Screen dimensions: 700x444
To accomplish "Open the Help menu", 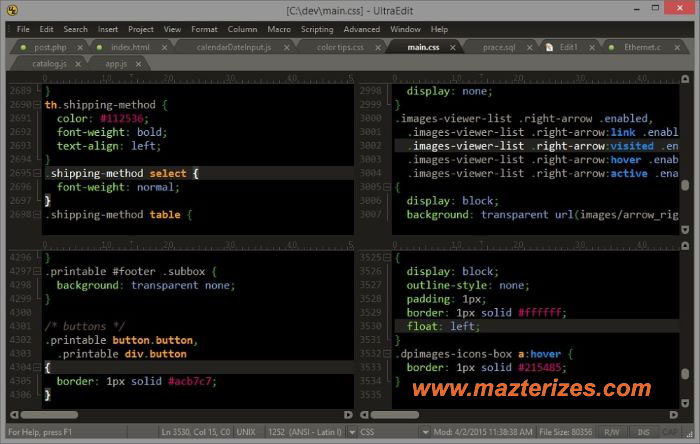I will point(439,29).
